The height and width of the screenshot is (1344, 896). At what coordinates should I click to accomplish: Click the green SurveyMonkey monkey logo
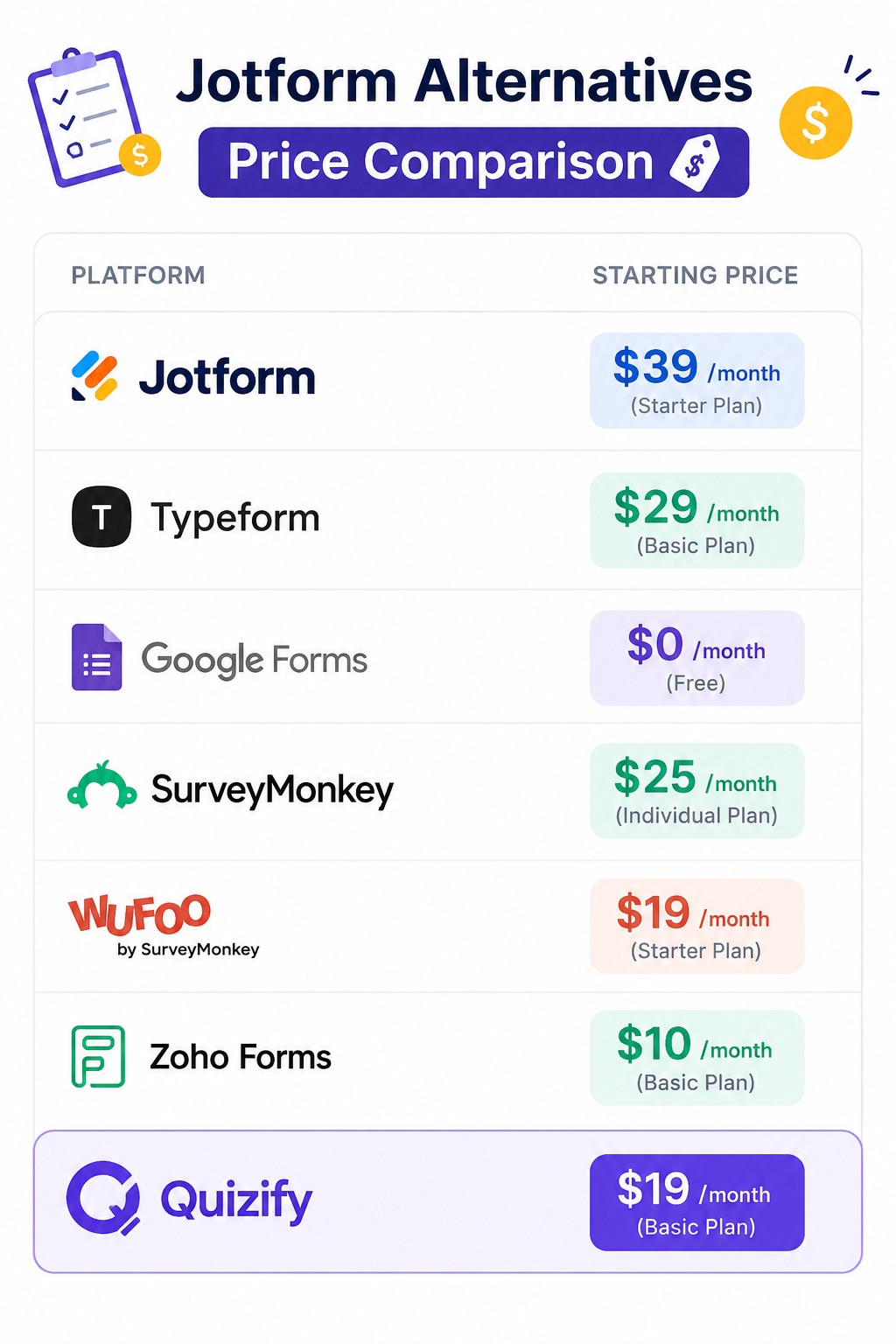point(102,785)
